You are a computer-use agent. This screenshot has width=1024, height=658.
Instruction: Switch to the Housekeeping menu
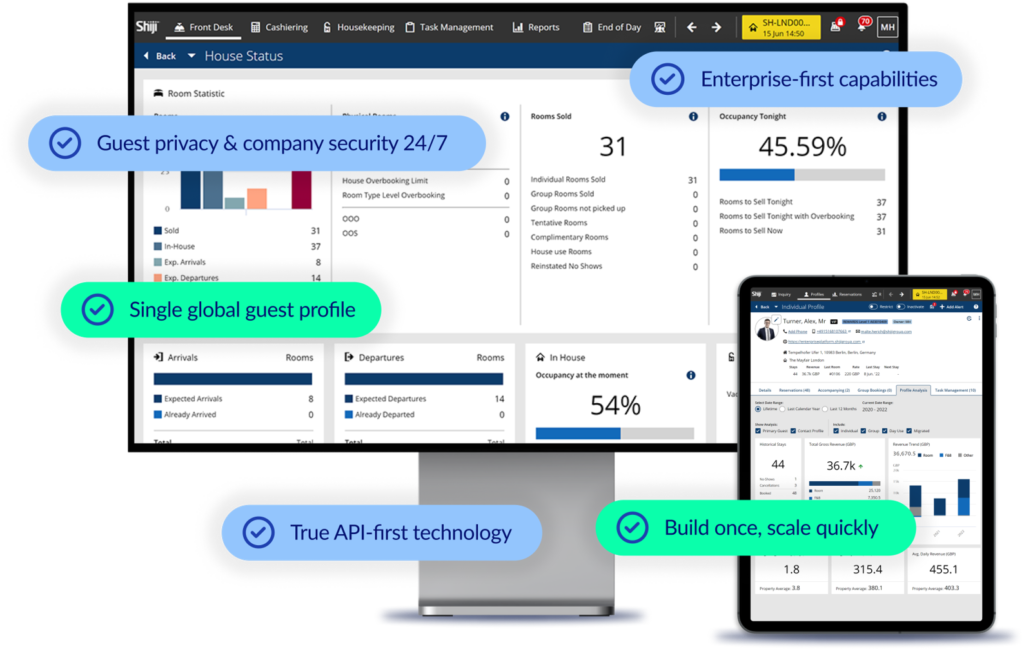[x=359, y=27]
